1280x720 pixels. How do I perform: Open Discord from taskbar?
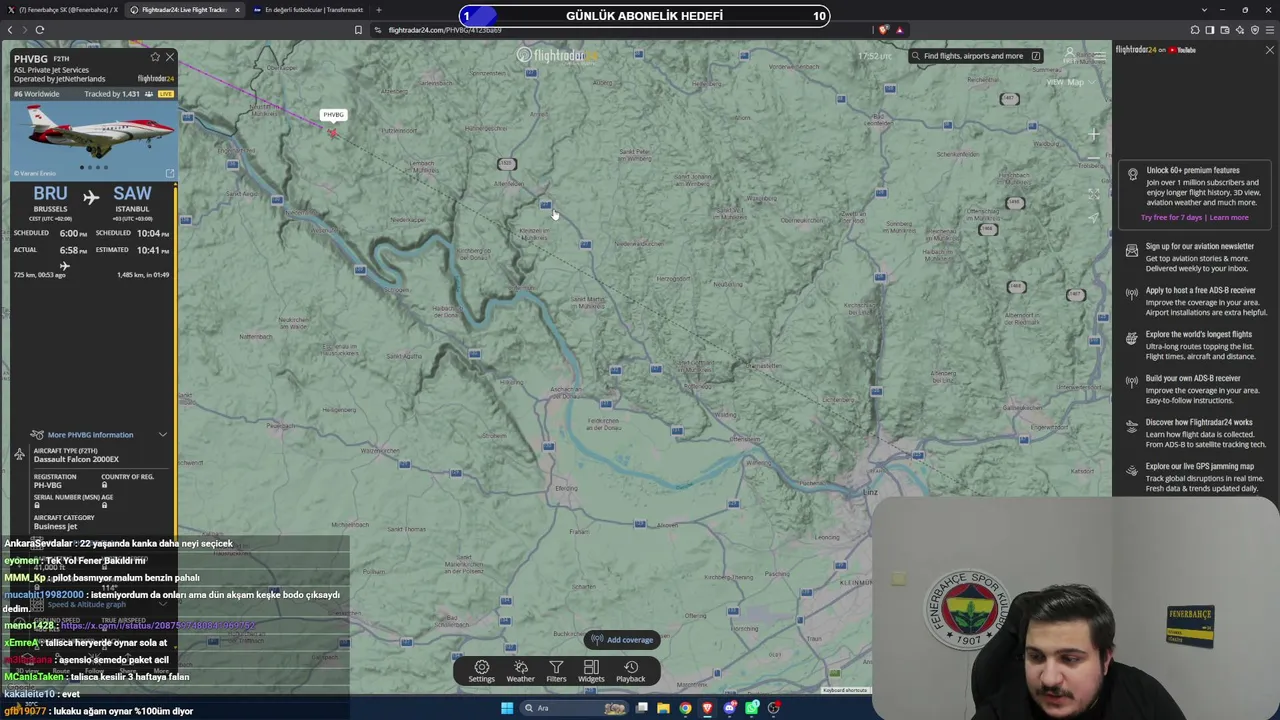pyautogui.click(x=730, y=708)
